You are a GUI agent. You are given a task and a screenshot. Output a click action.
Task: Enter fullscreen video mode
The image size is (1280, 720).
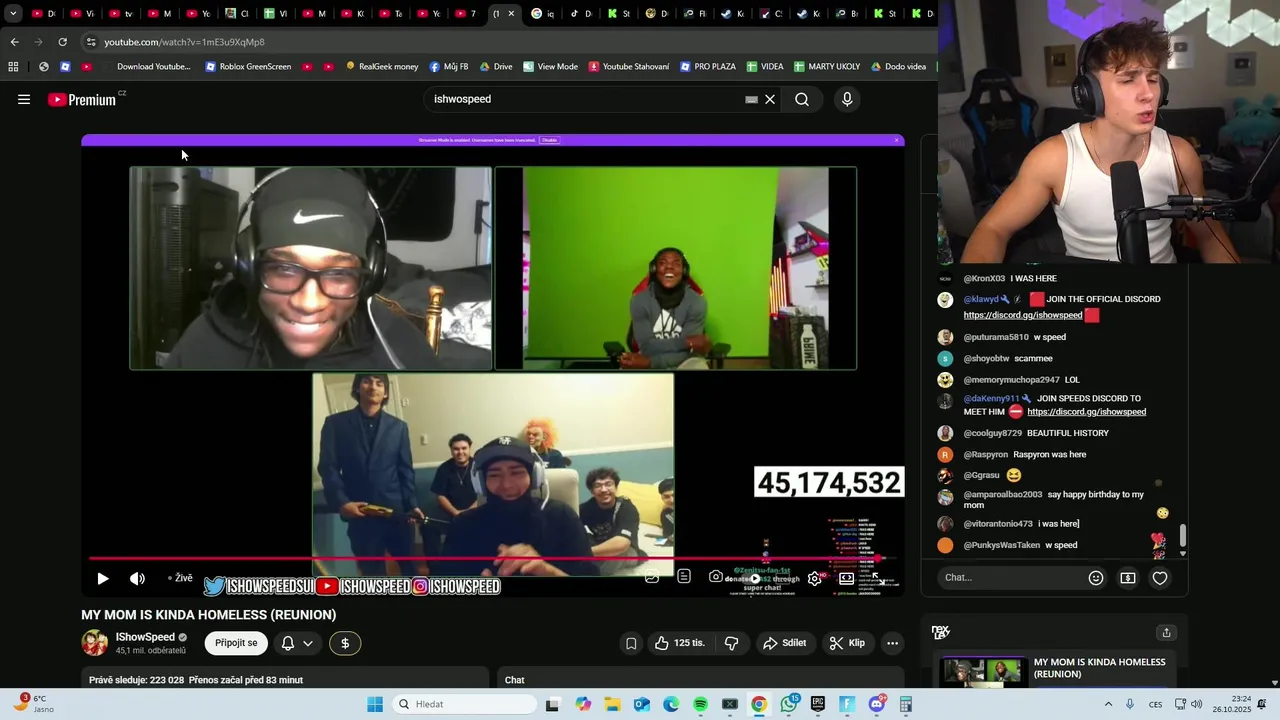click(877, 578)
